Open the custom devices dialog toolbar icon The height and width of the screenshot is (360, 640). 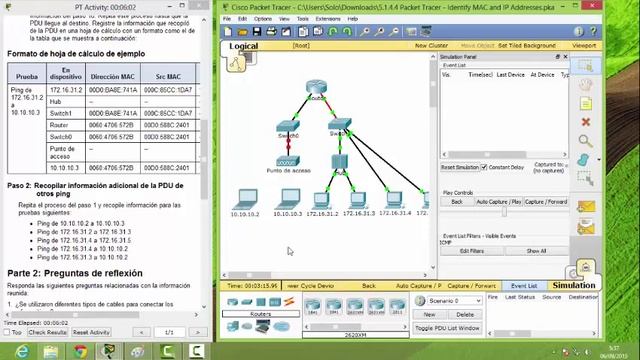tap(426, 31)
